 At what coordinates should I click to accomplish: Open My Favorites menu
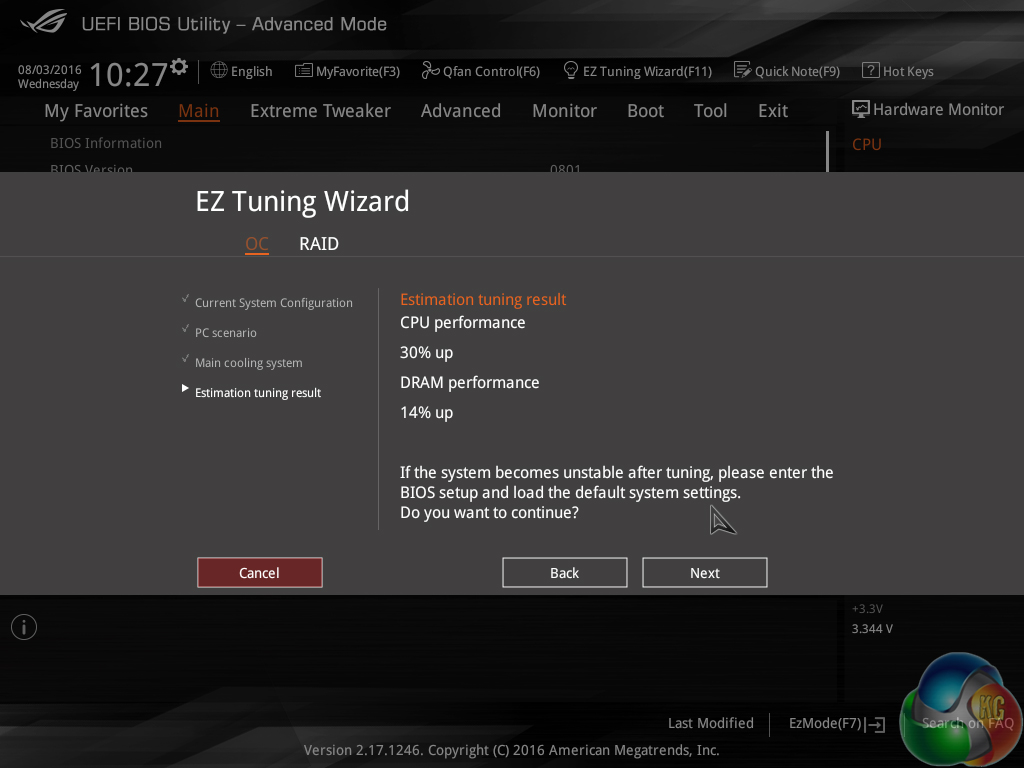coord(96,111)
